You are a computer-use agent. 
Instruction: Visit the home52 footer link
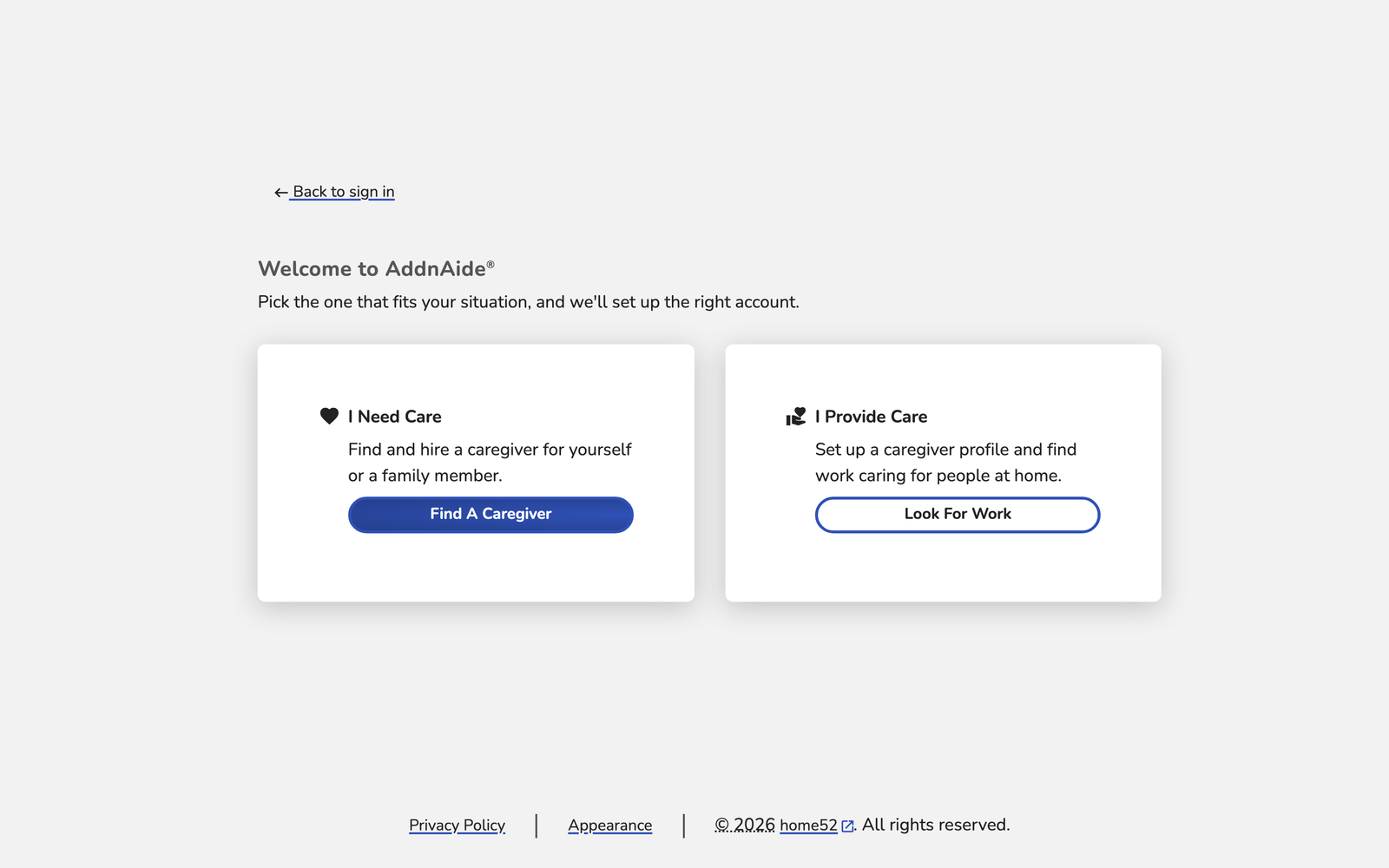(809, 825)
